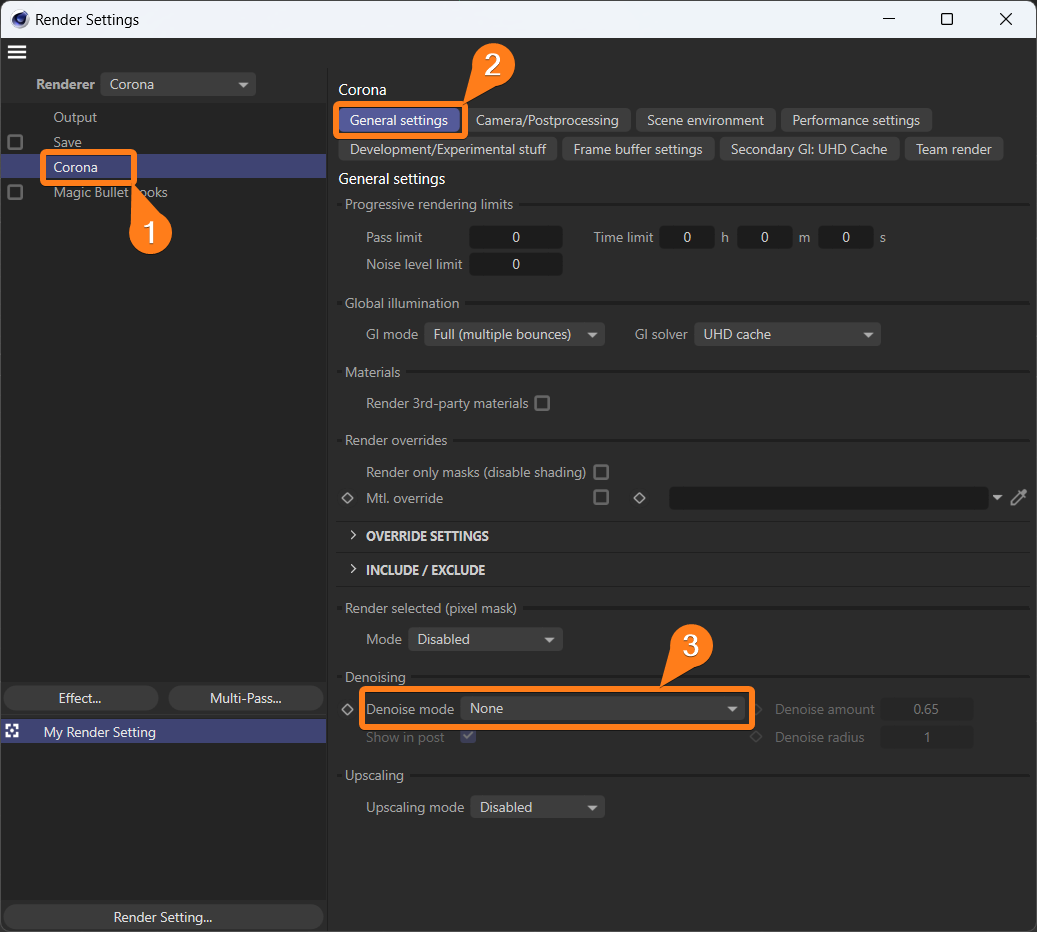Screen dimensions: 1037x932
Task: Click the Noise level limit field
Action: (516, 265)
